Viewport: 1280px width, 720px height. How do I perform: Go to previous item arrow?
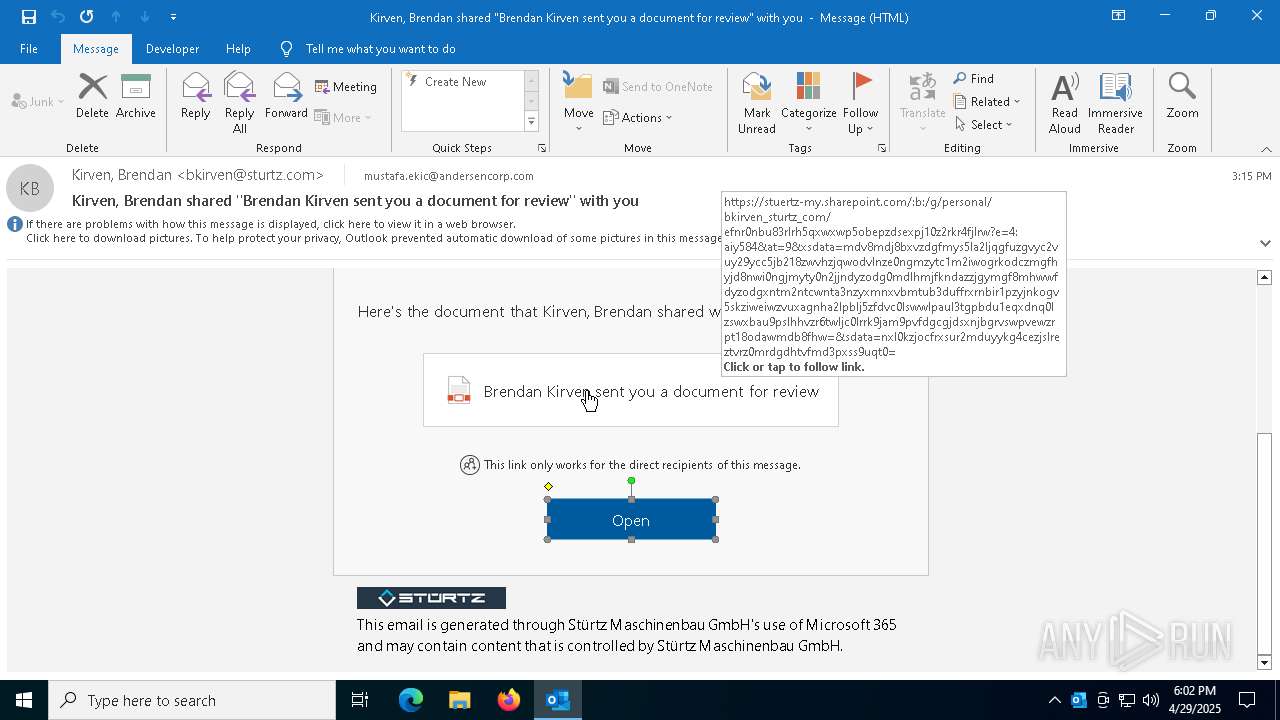(116, 17)
